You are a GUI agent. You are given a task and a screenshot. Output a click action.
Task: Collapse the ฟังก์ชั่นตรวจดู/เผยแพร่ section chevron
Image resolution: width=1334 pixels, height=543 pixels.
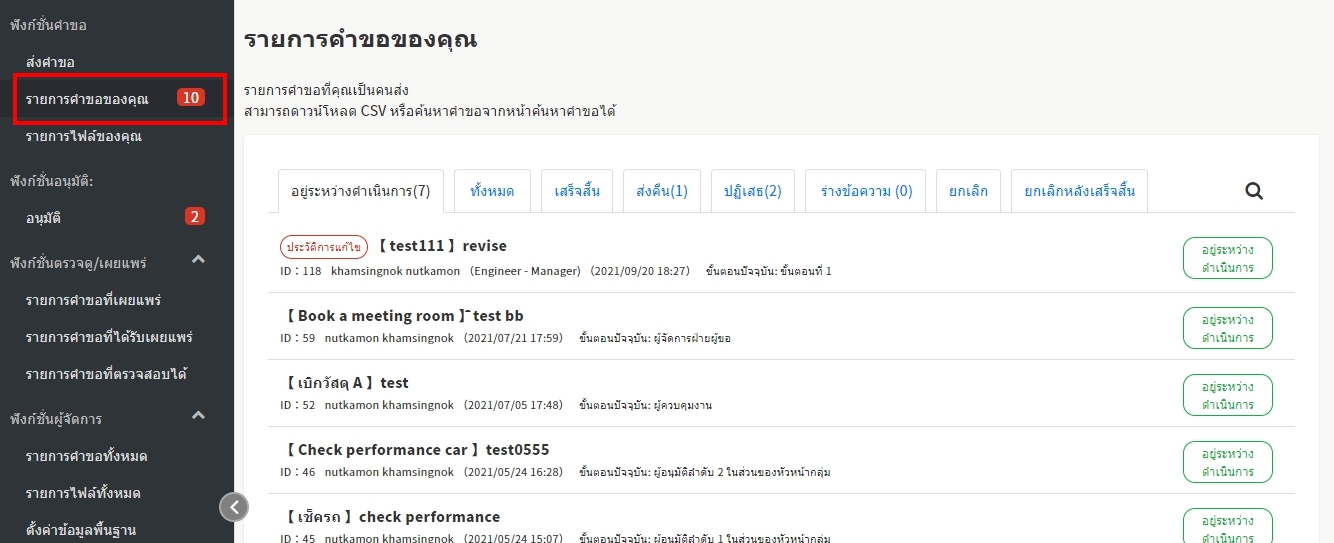point(198,261)
